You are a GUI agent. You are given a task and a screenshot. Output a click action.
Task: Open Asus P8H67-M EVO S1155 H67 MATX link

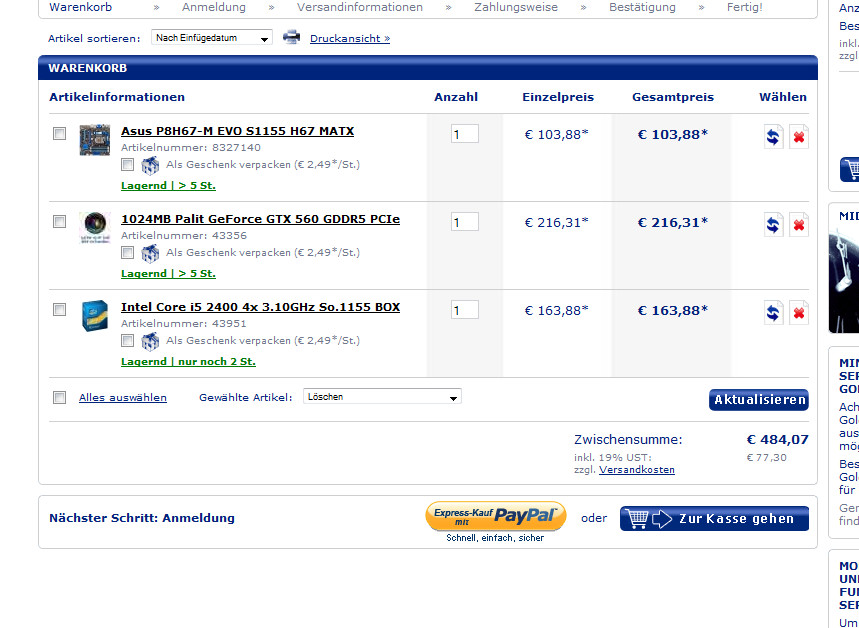coord(237,131)
